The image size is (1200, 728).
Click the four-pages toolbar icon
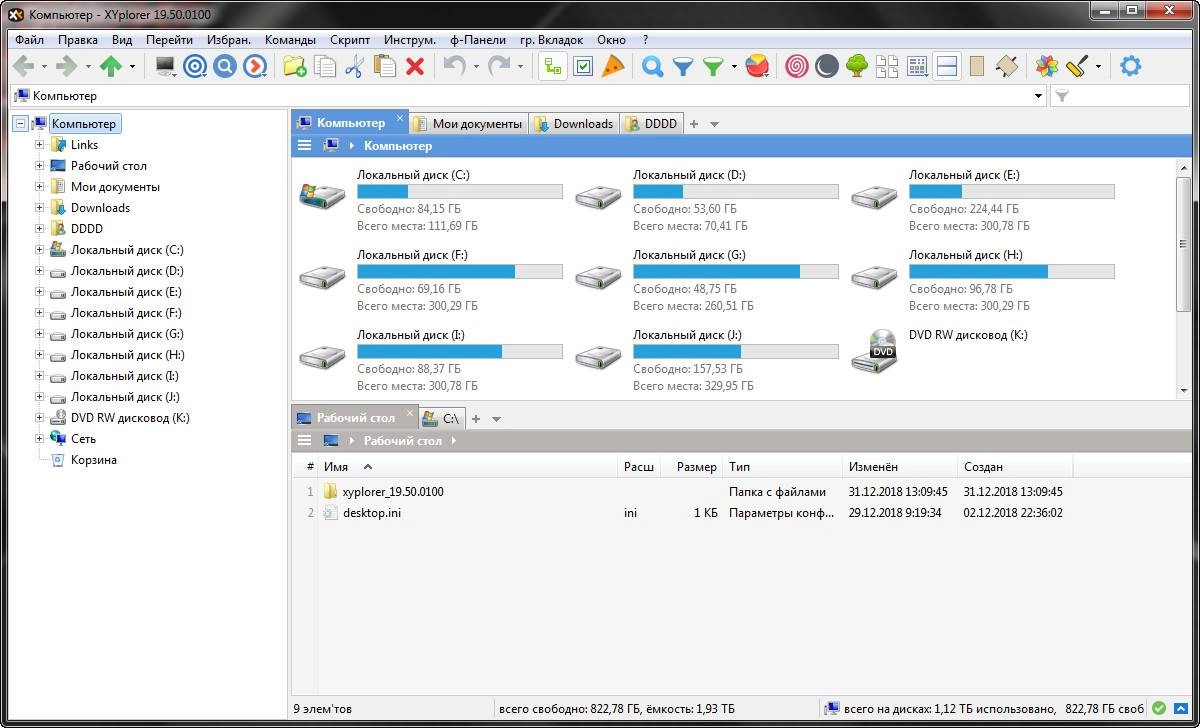click(x=887, y=67)
